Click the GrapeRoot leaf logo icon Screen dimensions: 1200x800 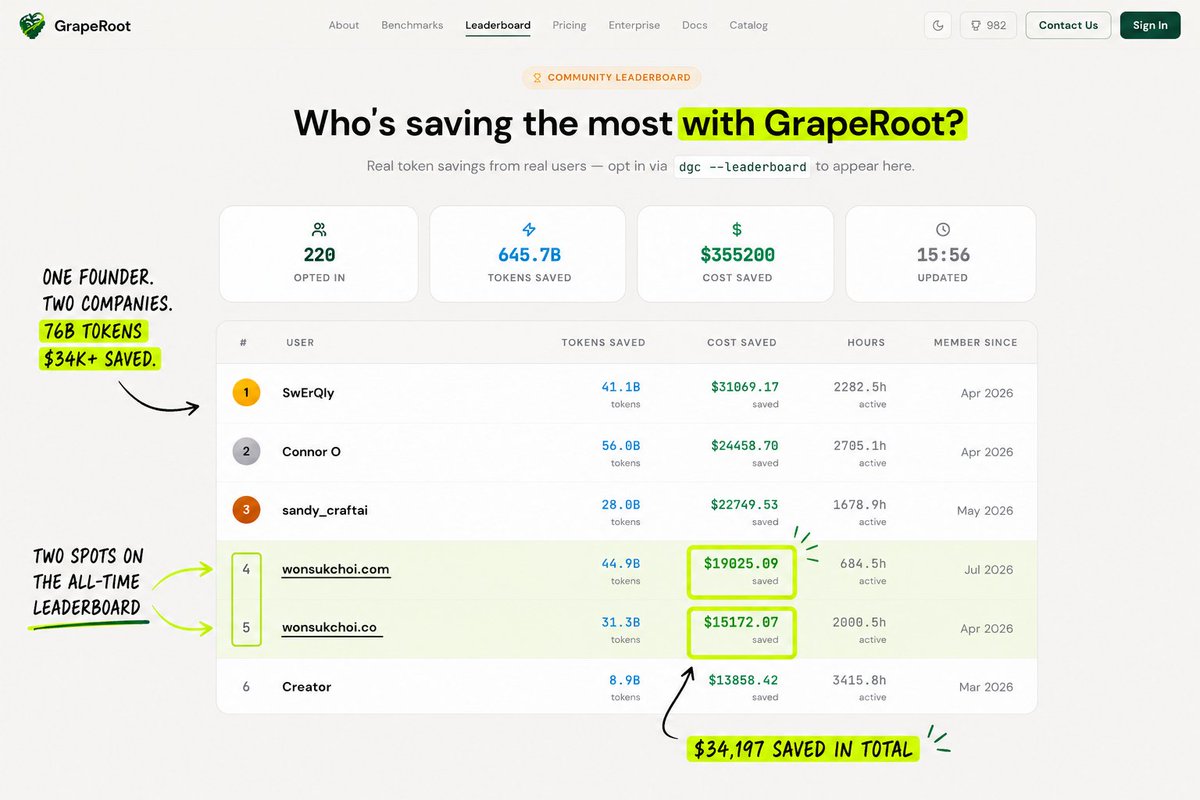click(x=32, y=25)
